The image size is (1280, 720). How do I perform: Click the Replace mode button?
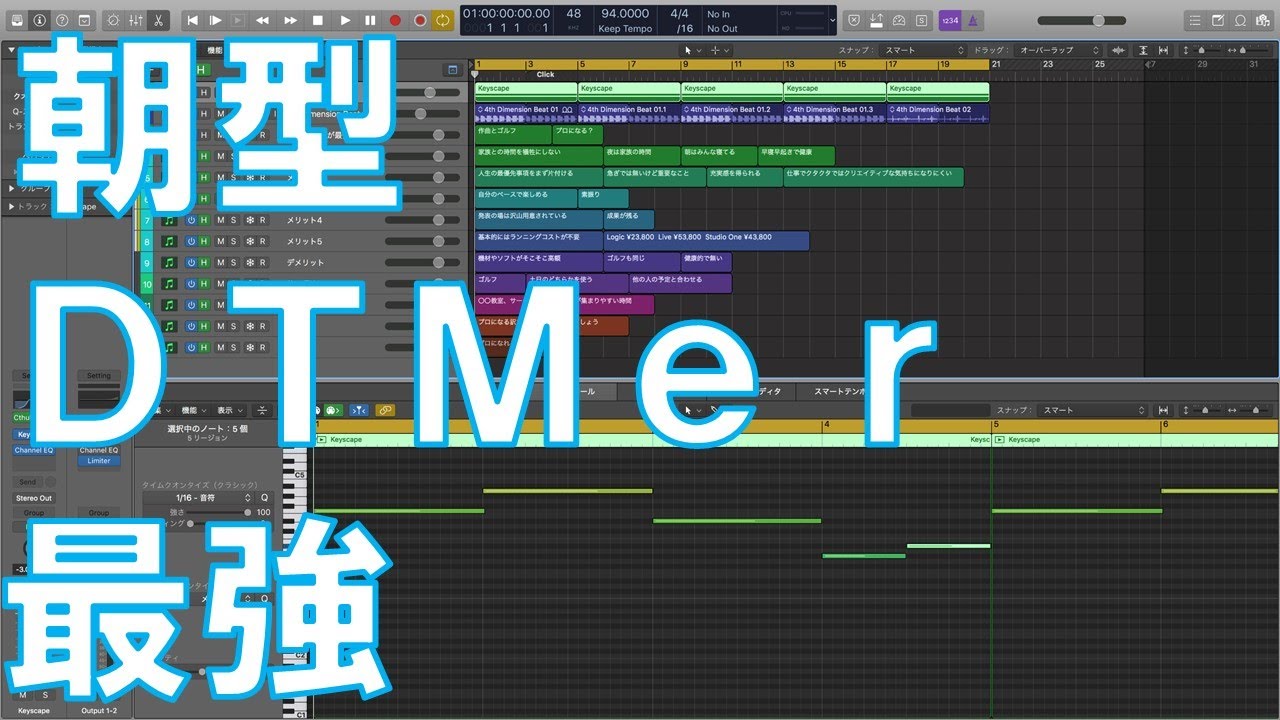[x=853, y=20]
